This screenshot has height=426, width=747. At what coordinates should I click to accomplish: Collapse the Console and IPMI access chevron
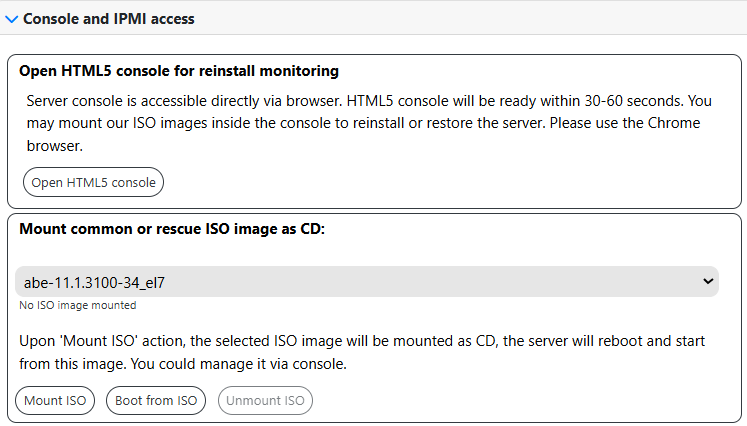(11, 18)
